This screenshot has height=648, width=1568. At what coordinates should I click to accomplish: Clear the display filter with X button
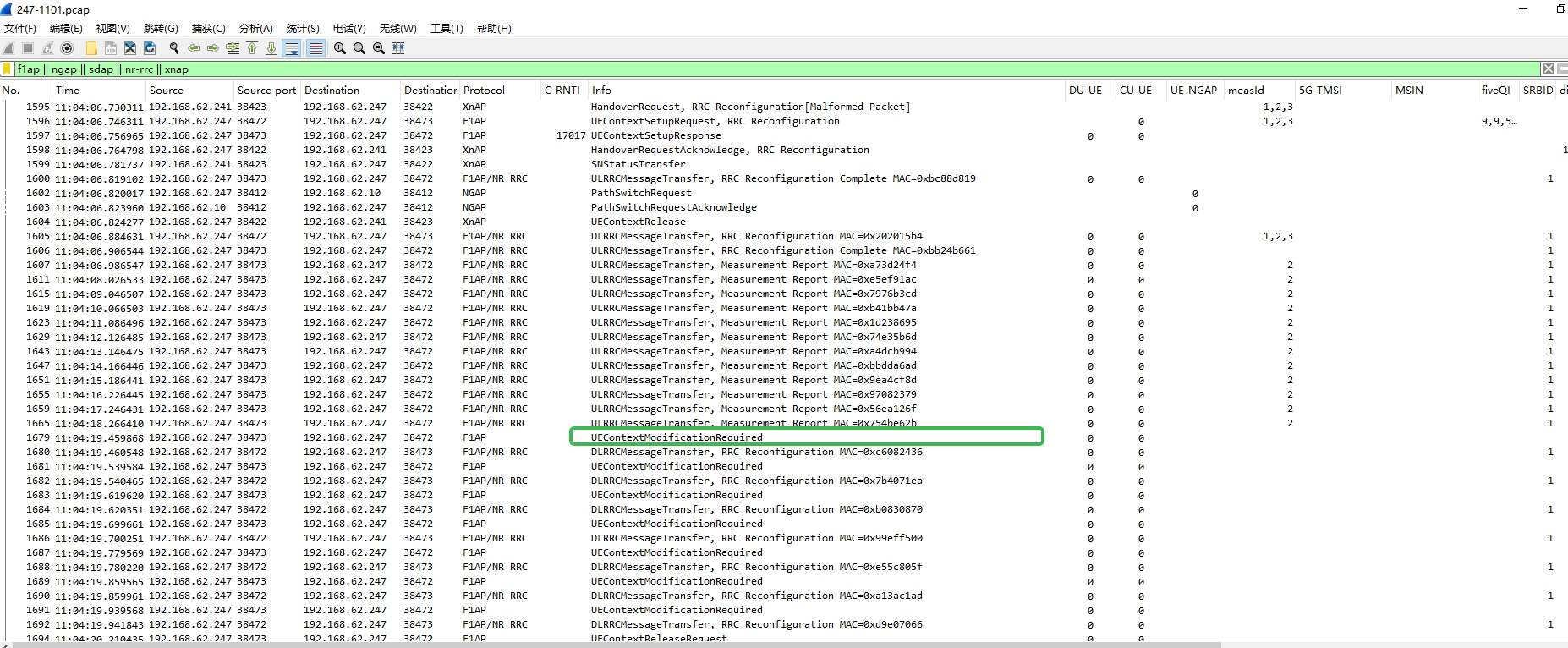coord(1548,69)
